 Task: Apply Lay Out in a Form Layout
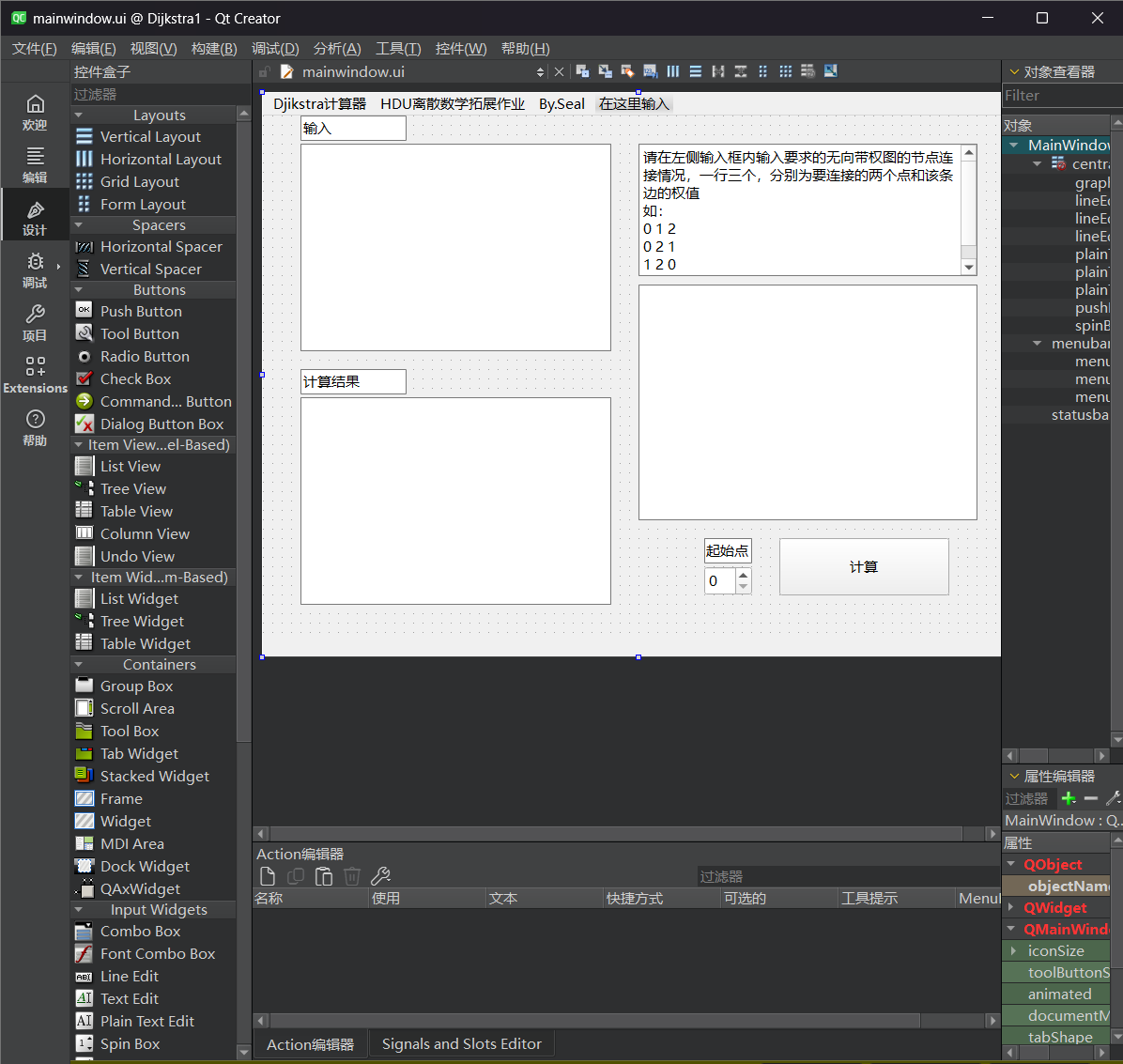[763, 71]
